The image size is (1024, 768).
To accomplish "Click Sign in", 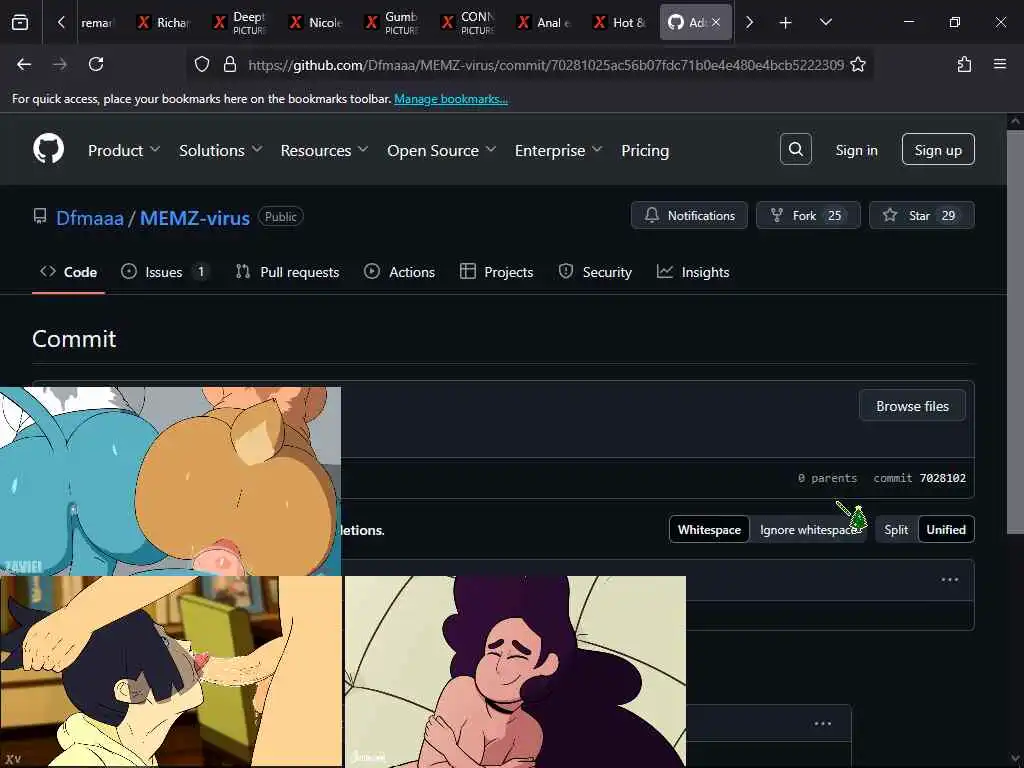I will coord(856,150).
